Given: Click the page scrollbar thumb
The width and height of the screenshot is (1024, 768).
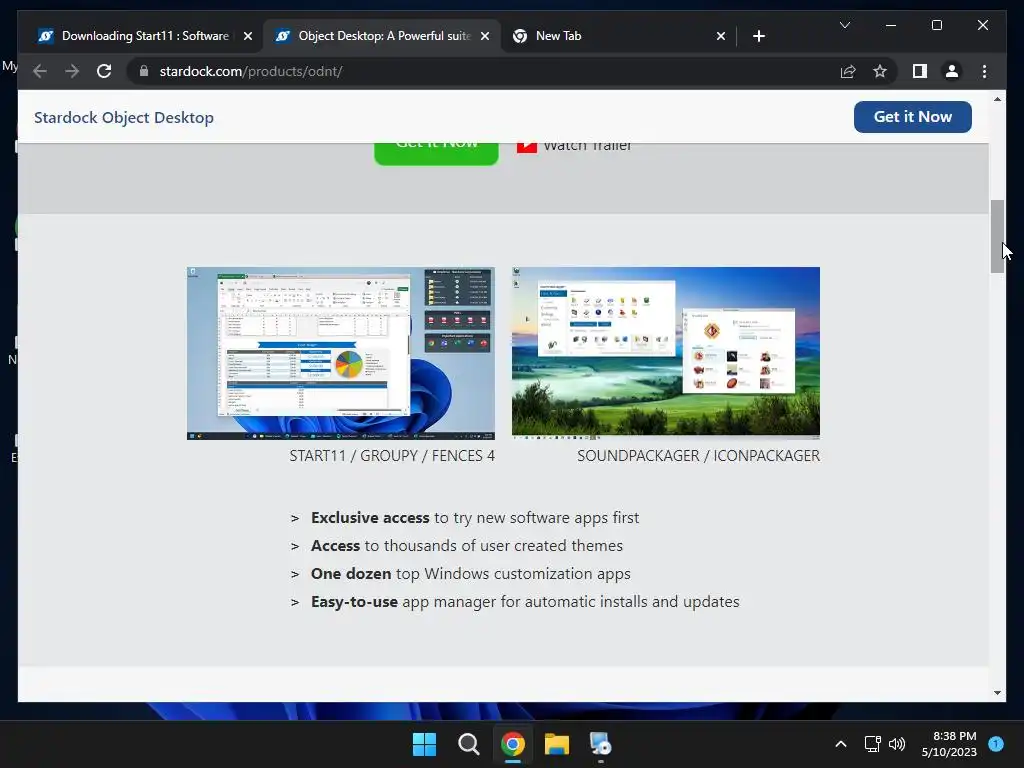Looking at the screenshot, I should click(997, 236).
